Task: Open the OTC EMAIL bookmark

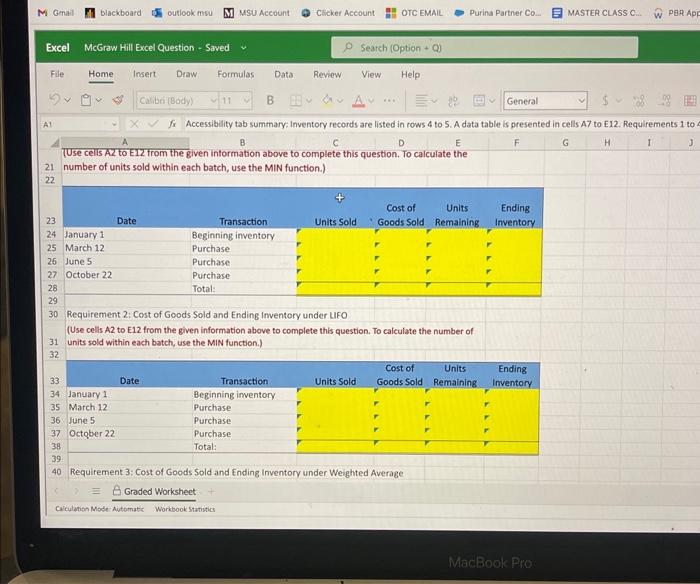Action: 414,13
